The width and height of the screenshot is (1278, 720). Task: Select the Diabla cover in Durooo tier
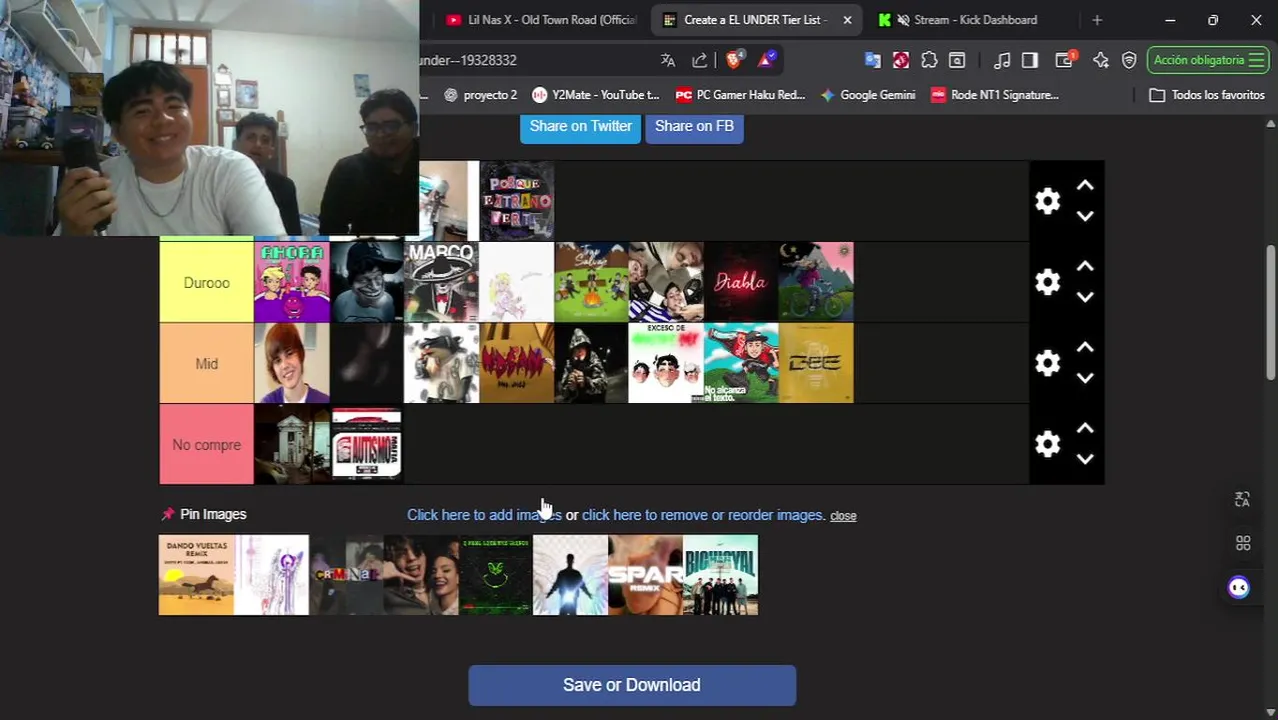click(x=741, y=282)
